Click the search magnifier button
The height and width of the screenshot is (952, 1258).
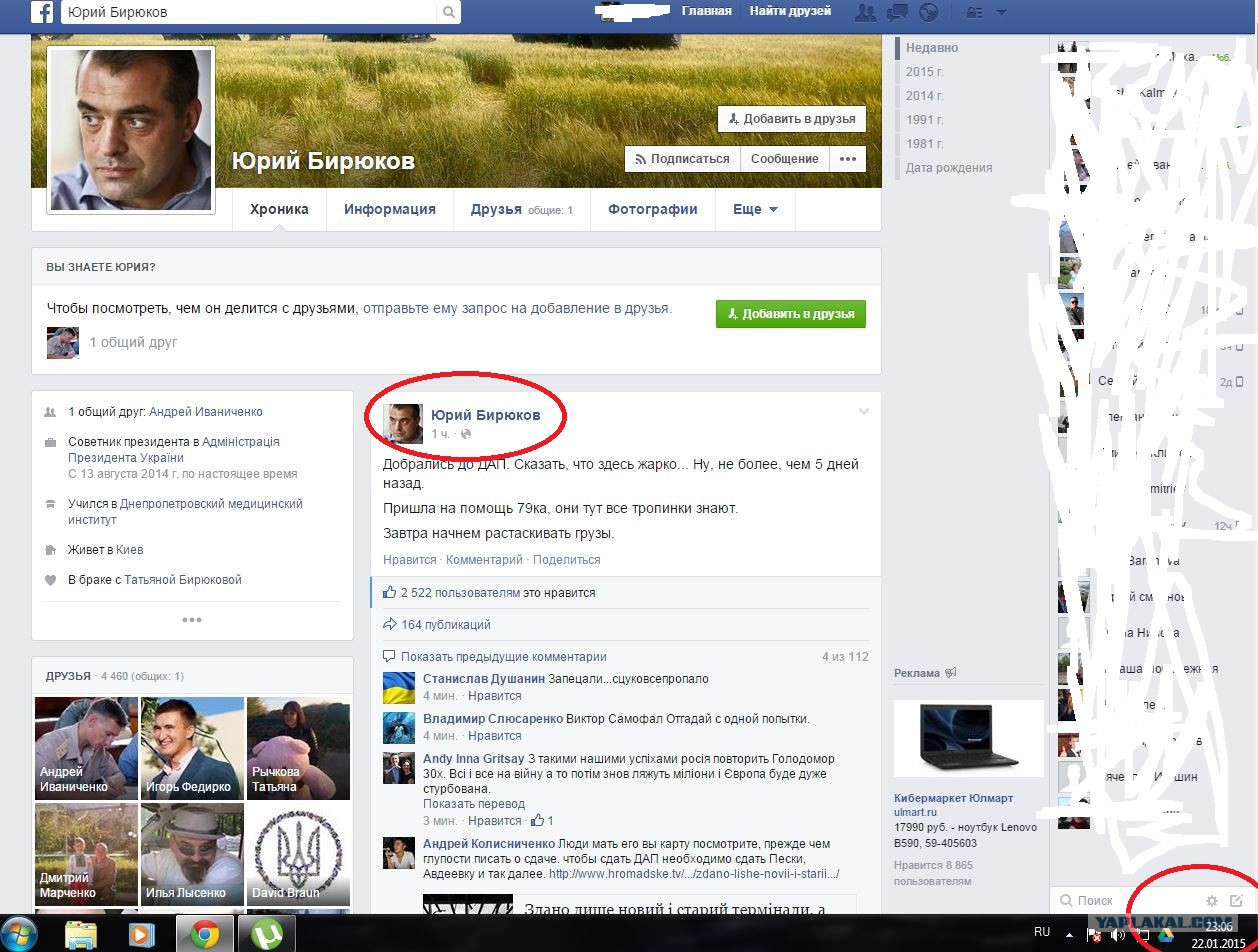pyautogui.click(x=450, y=12)
